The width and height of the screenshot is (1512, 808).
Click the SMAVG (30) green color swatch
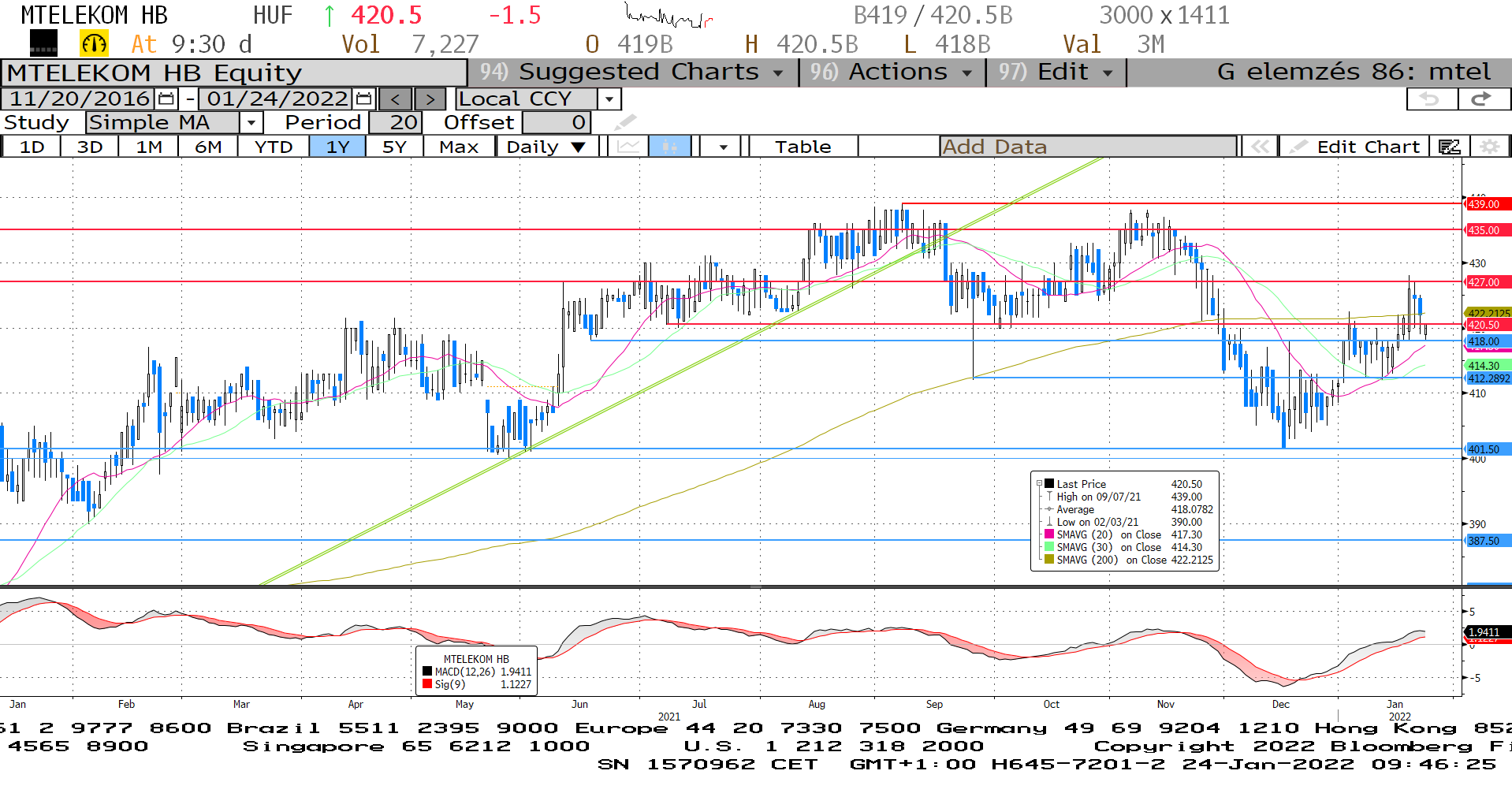[x=1049, y=547]
